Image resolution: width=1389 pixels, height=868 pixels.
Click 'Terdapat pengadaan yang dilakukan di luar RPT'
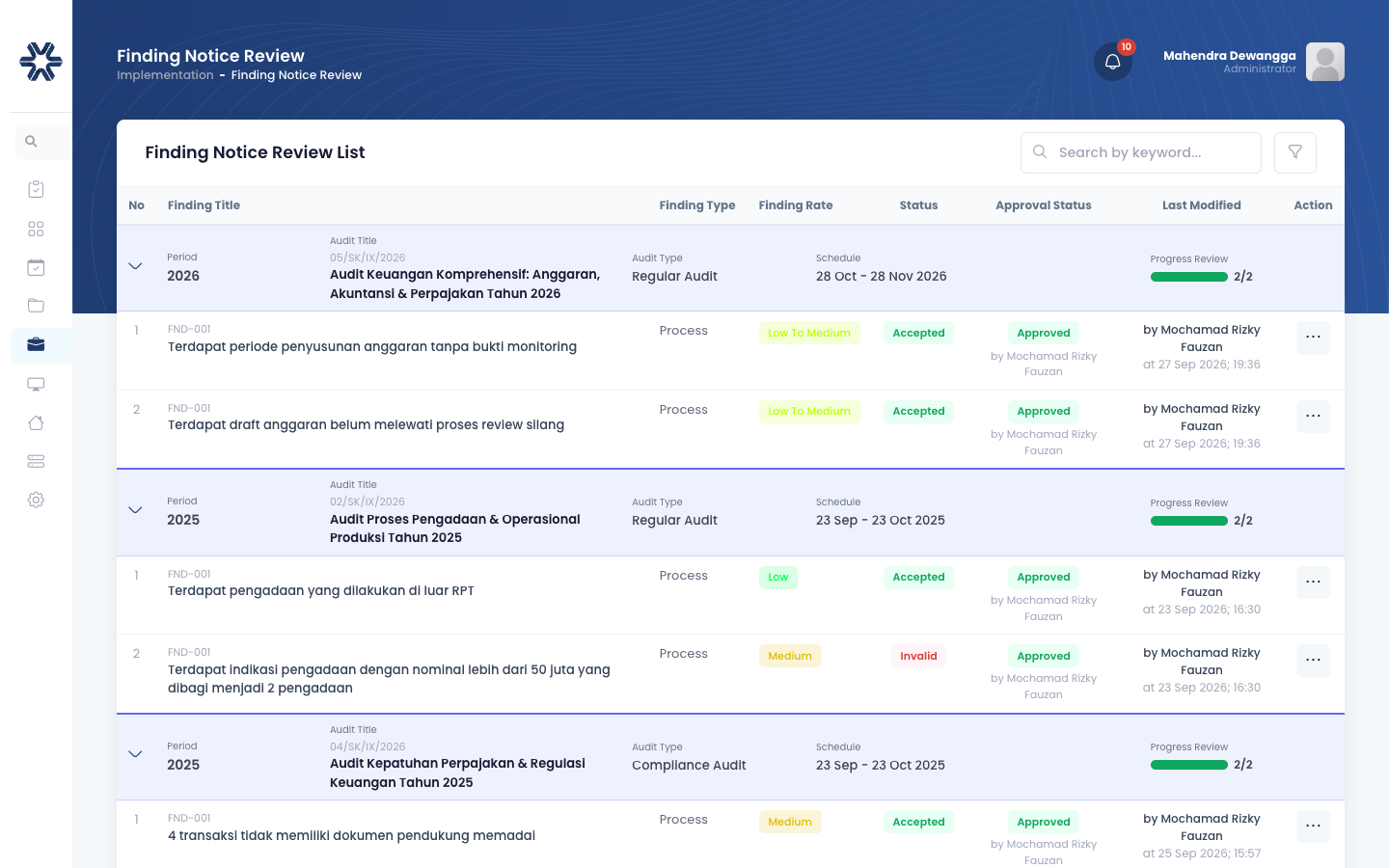click(321, 591)
